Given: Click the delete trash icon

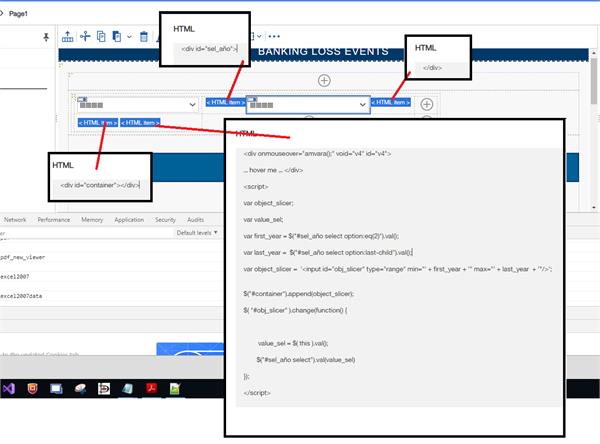Looking at the screenshot, I should coord(143,36).
